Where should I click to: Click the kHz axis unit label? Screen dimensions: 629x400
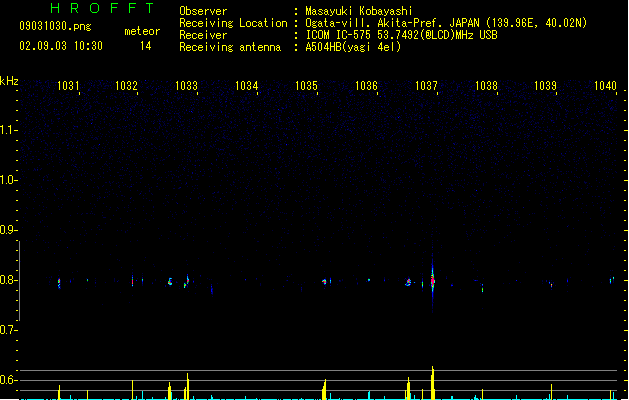[x=9, y=81]
